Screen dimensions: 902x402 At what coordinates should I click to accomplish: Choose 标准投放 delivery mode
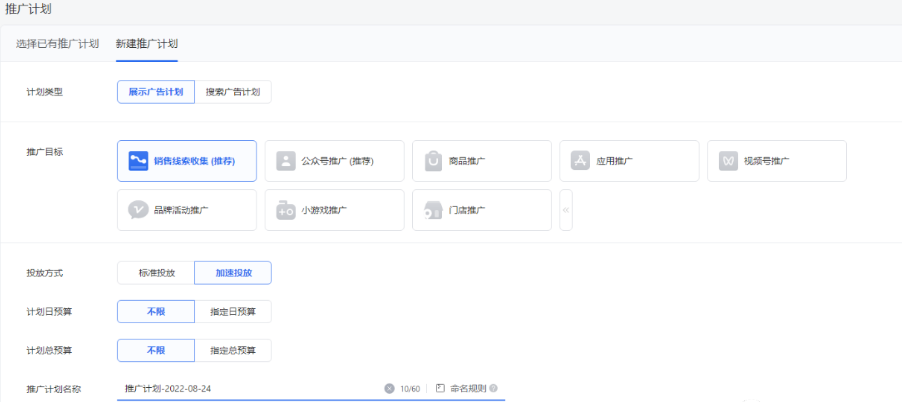(156, 273)
